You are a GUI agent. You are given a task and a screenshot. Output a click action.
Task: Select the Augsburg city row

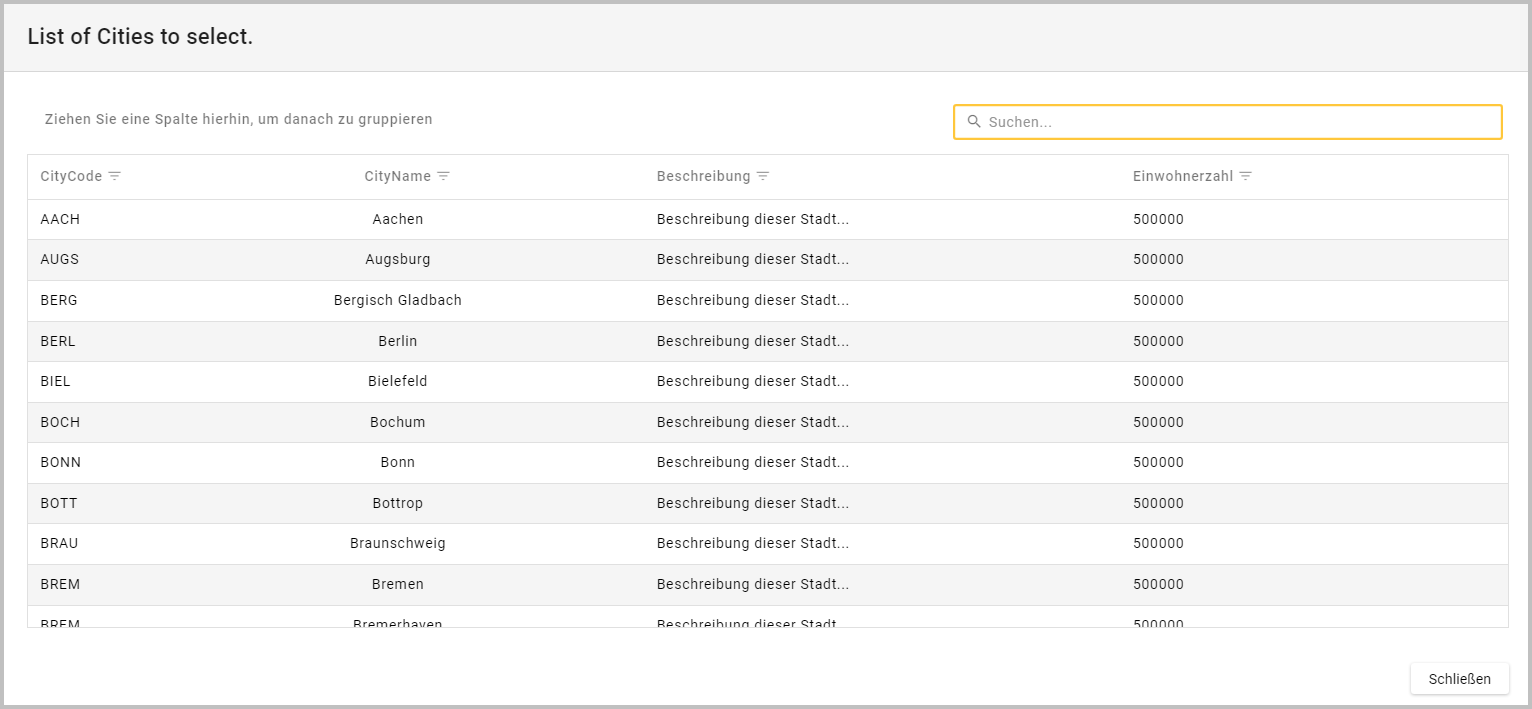coord(397,260)
